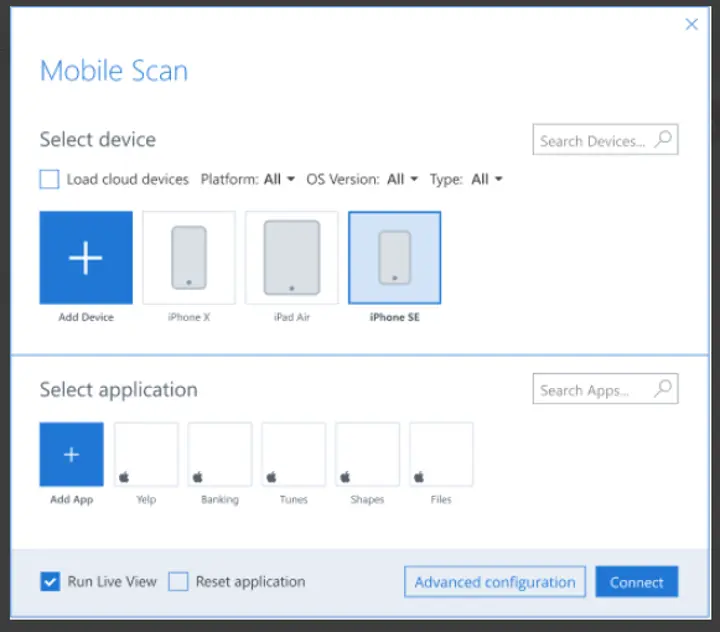Open Advanced configuration
The height and width of the screenshot is (632, 720).
[495, 582]
